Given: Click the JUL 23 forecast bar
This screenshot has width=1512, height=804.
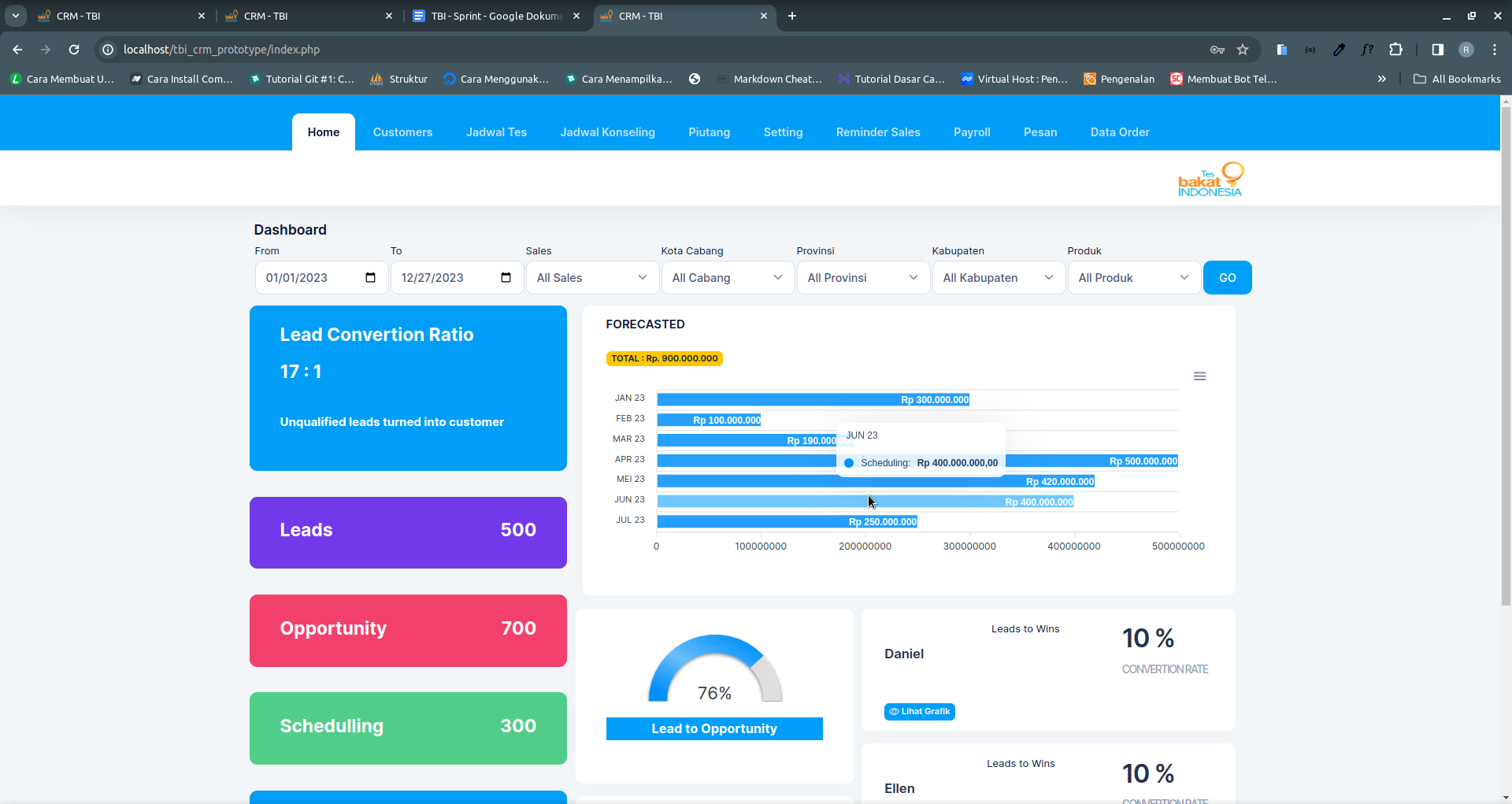Looking at the screenshot, I should 787,521.
